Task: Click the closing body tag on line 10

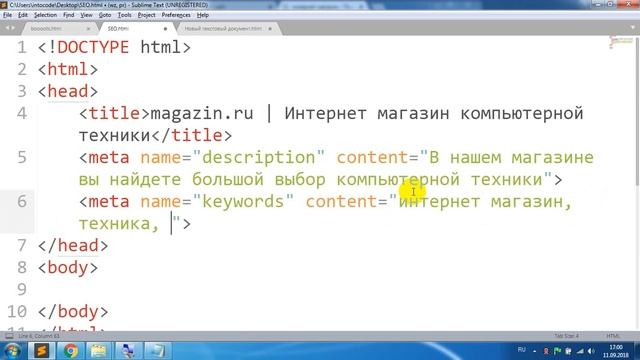Action: click(x=73, y=312)
